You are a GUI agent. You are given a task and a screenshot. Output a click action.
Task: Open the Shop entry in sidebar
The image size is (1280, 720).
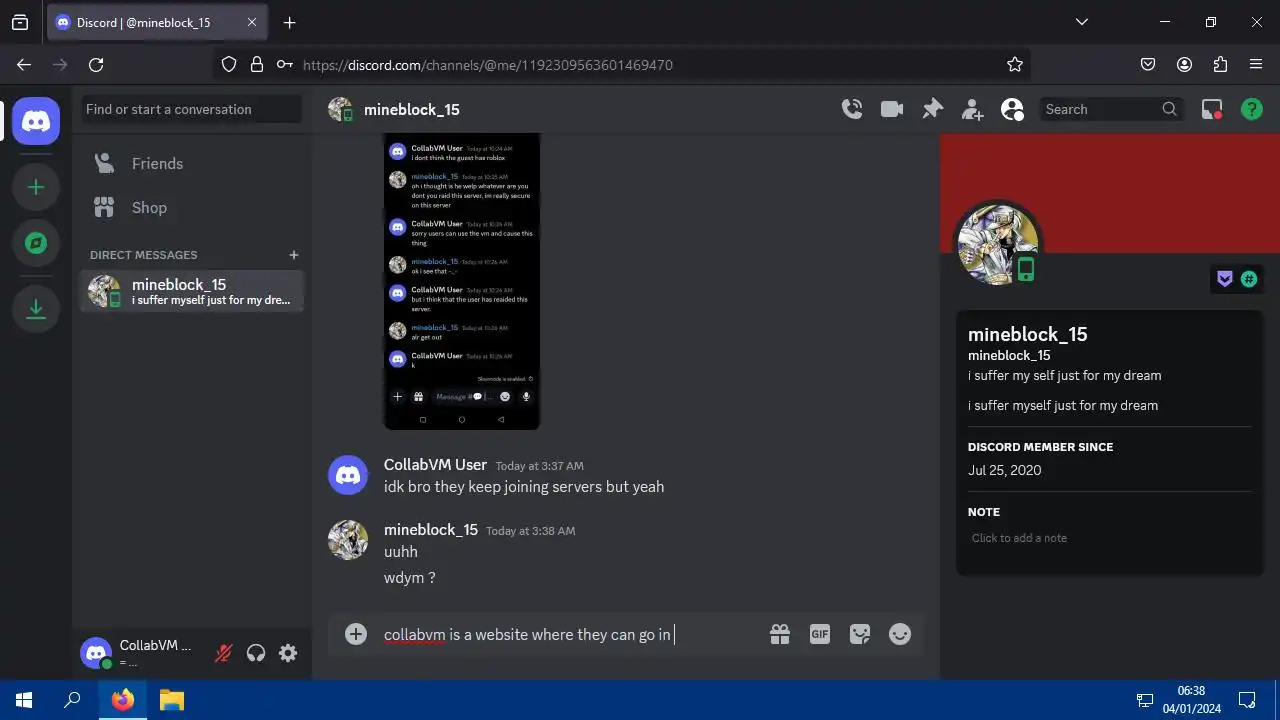click(192, 207)
